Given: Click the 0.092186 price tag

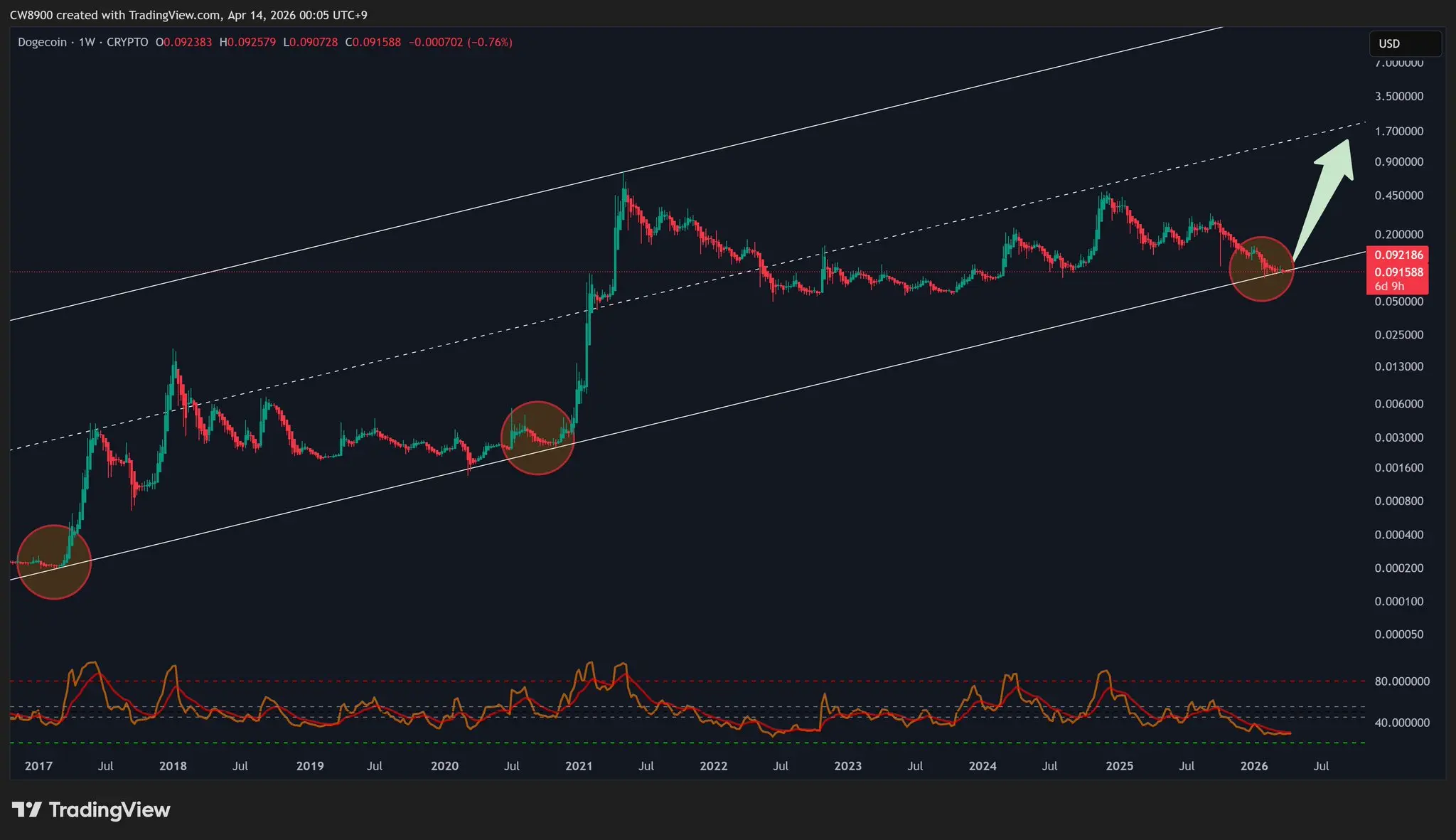Looking at the screenshot, I should 1398,255.
